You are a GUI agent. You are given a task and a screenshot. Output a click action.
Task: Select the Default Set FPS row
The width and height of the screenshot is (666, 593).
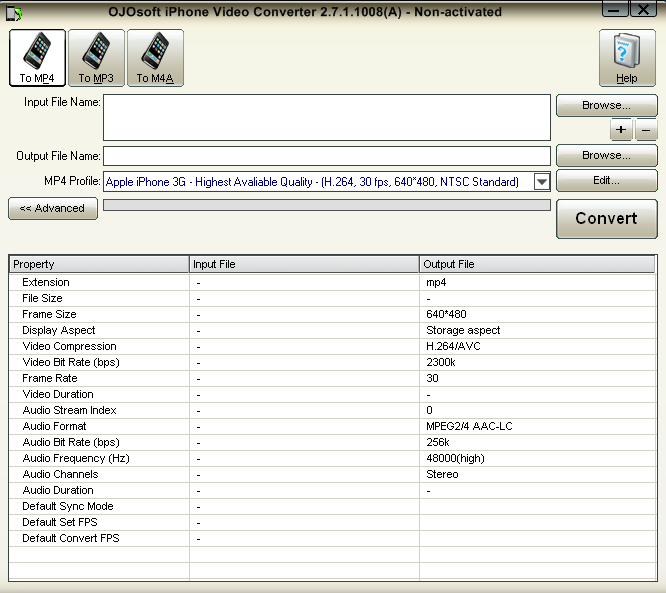pyautogui.click(x=333, y=522)
